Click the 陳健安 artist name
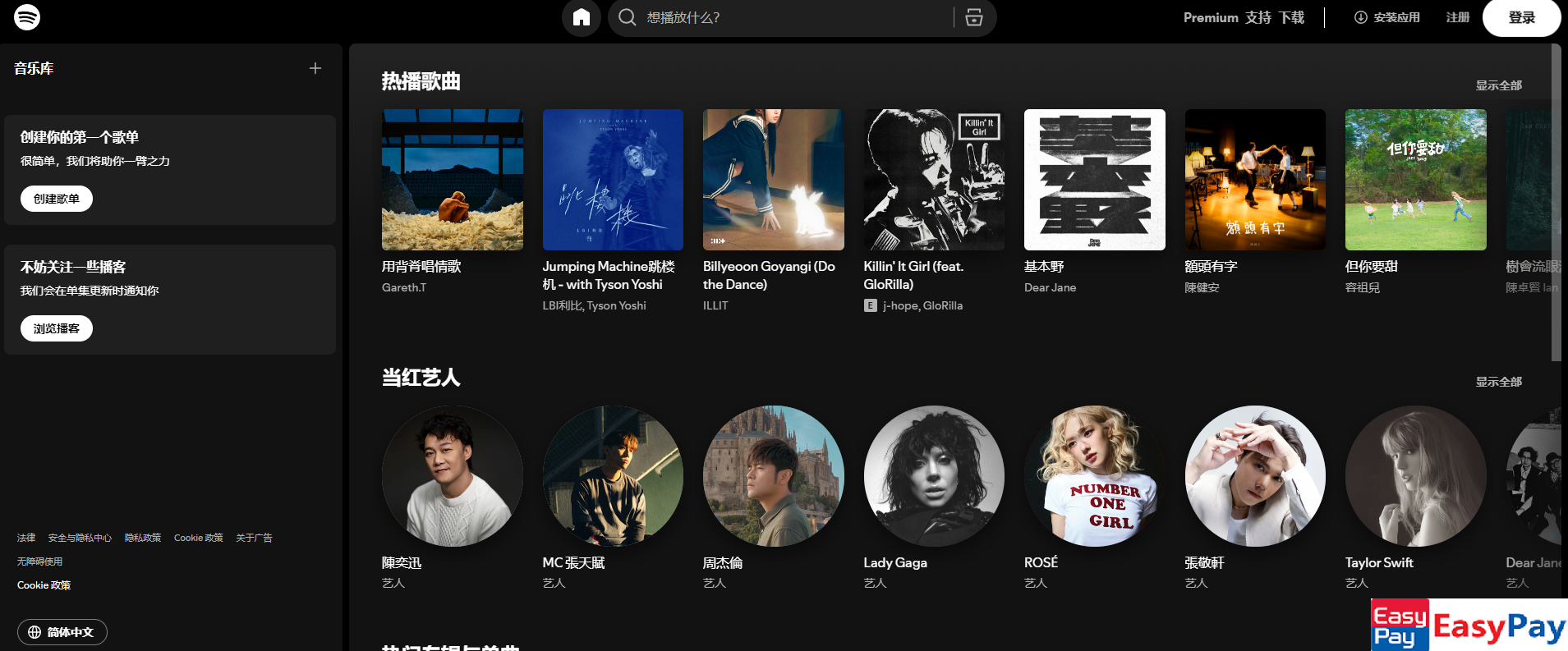This screenshot has height=651, width=1568. (x=1202, y=287)
